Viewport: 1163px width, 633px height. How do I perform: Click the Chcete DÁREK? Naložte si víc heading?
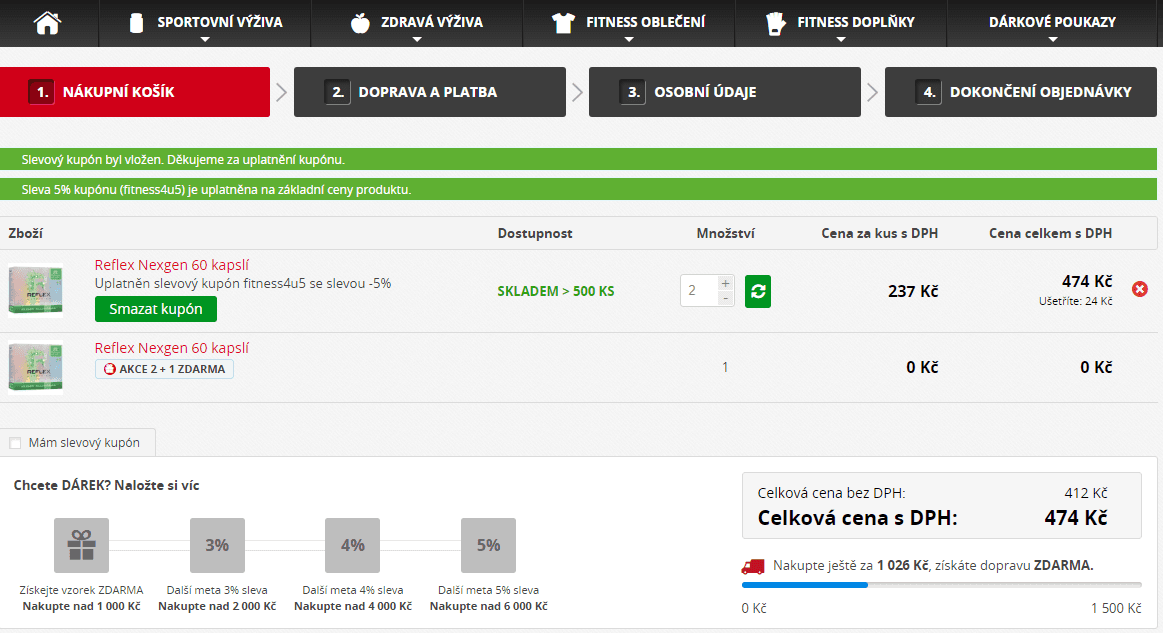pyautogui.click(x=106, y=485)
